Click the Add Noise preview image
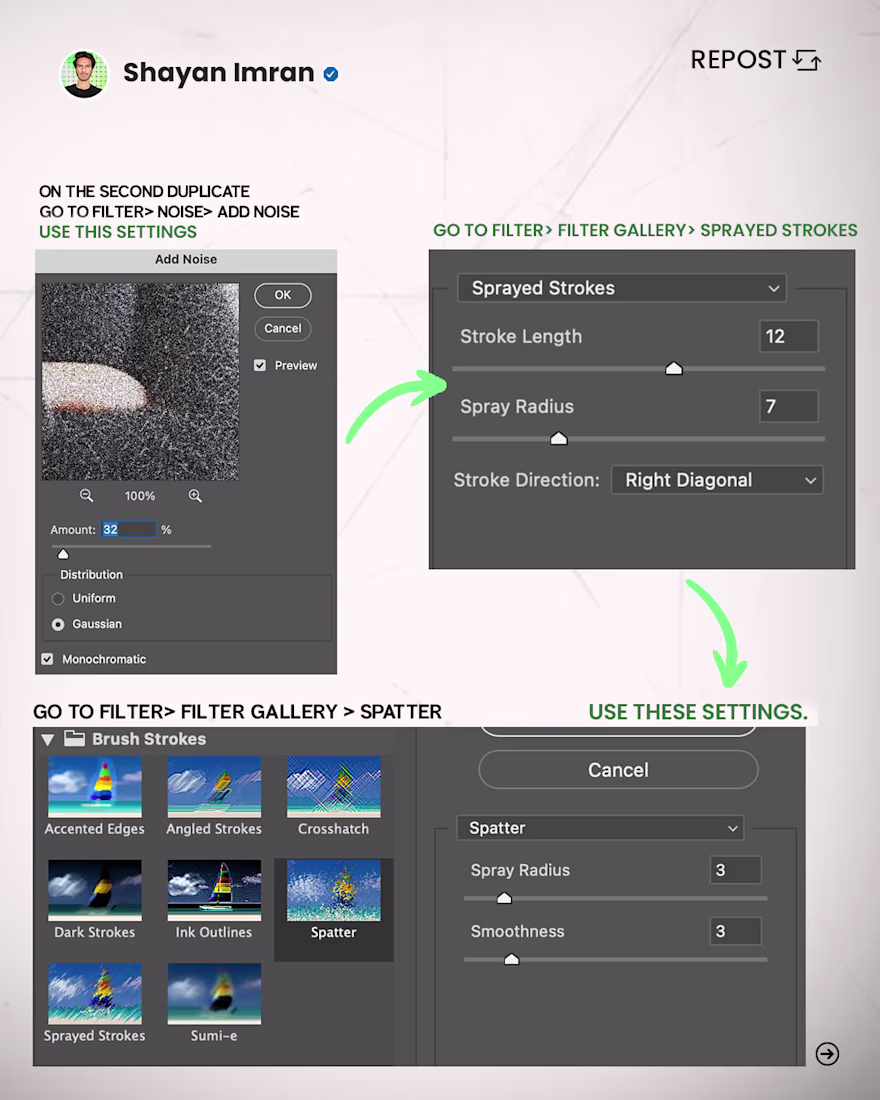880x1100 pixels. [x=140, y=382]
